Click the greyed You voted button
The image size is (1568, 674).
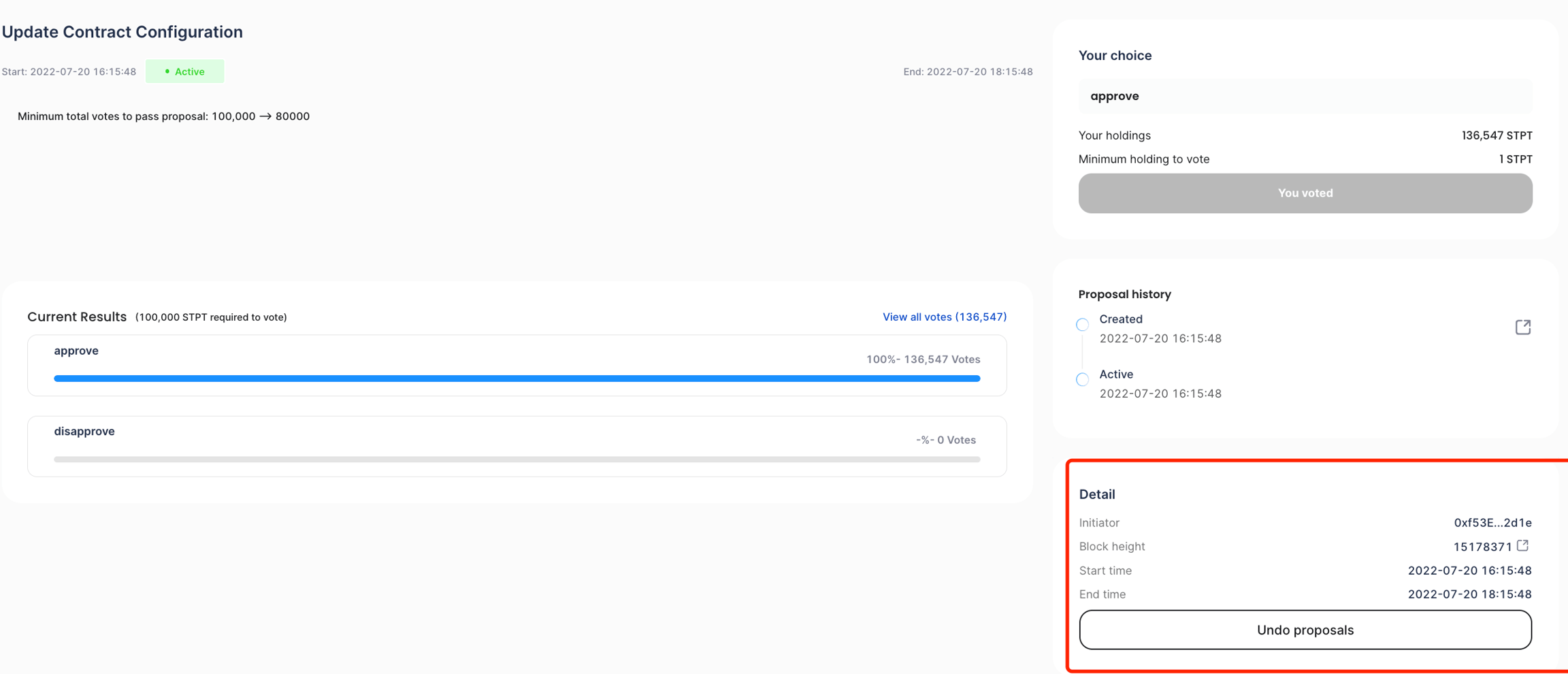tap(1305, 193)
